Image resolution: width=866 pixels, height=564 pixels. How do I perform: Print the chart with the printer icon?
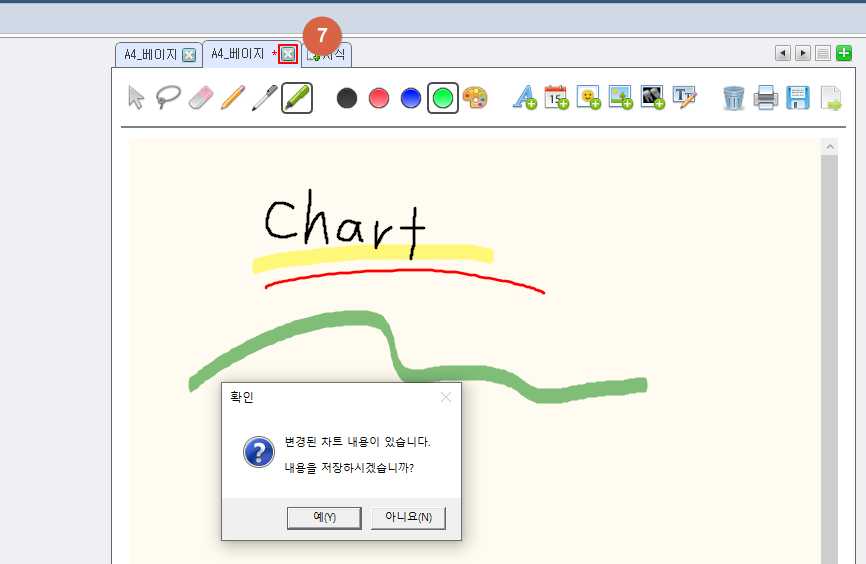(x=766, y=97)
